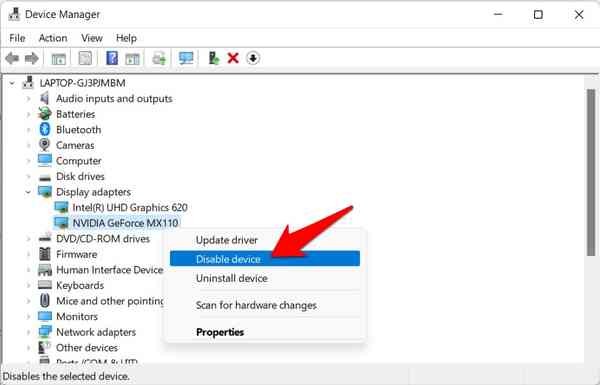Select the Computer row text
The height and width of the screenshot is (385, 600).
pyautogui.click(x=78, y=161)
